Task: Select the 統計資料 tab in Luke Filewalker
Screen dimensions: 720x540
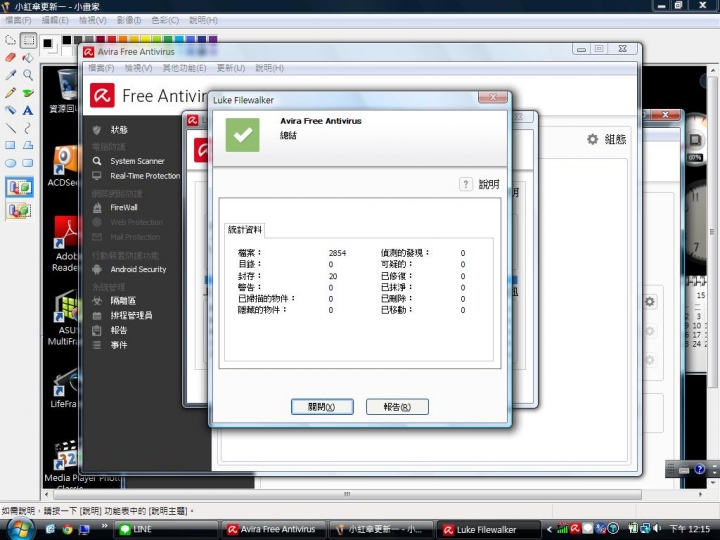Action: 245,230
